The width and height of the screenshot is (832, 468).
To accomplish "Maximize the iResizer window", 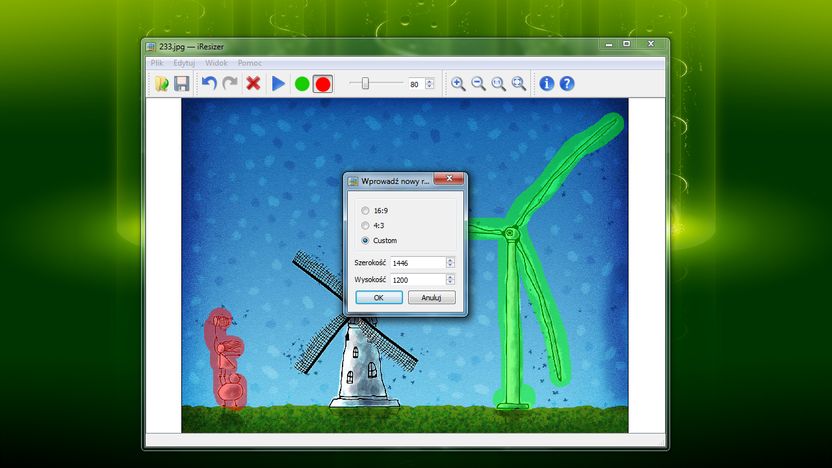I will (627, 44).
